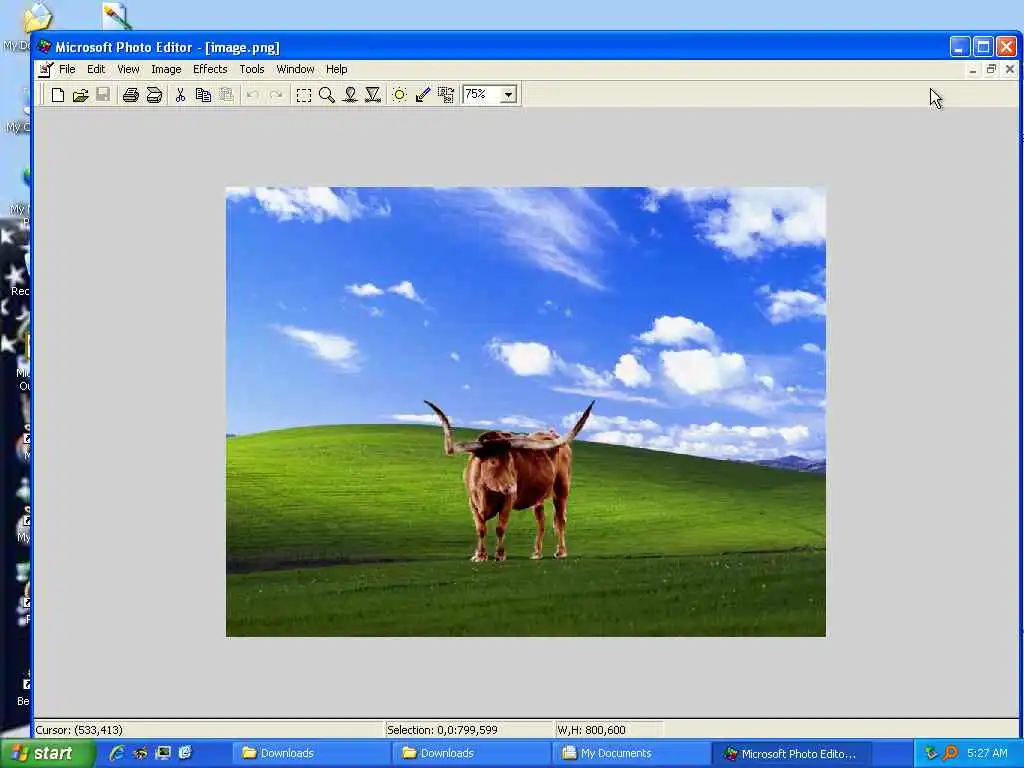Click the document control icon beside File
Viewport: 1024px width, 768px height.
(x=45, y=69)
